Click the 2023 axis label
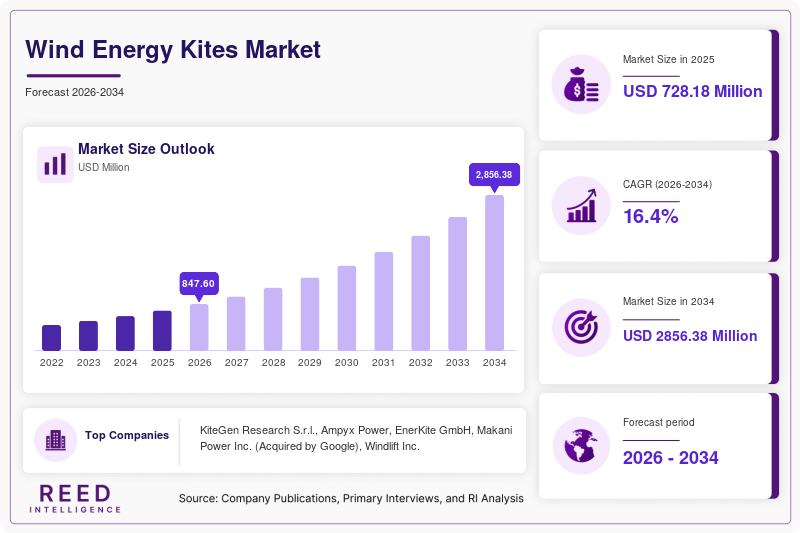800x533 pixels. (88, 363)
